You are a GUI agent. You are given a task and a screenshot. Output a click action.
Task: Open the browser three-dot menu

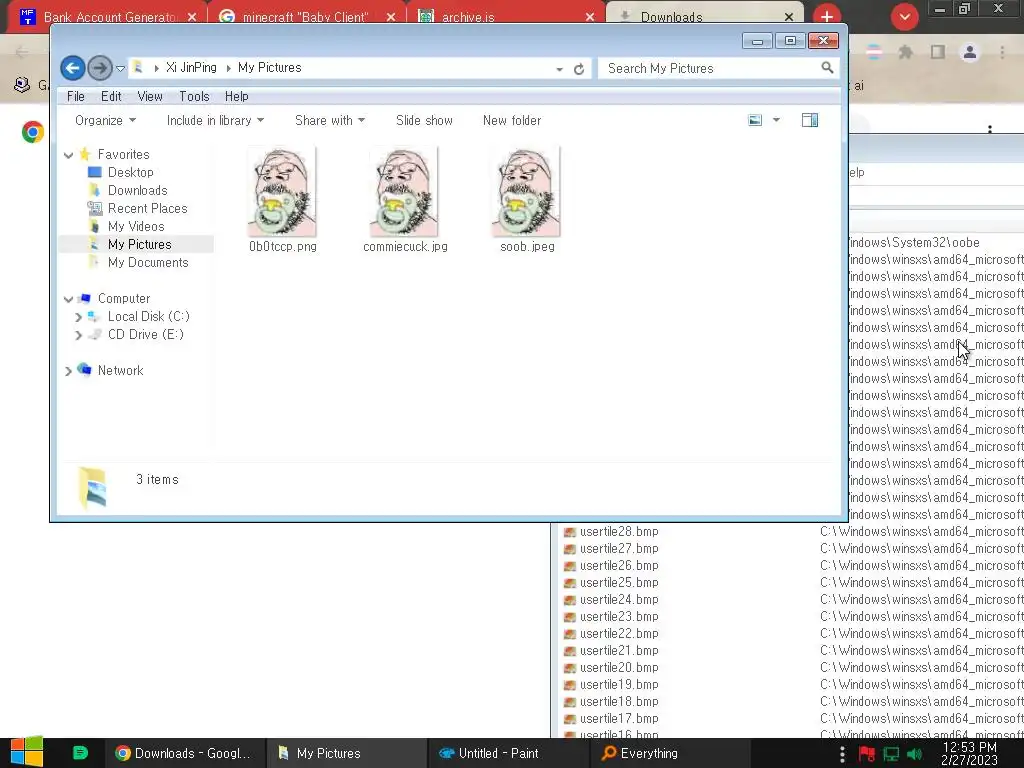[1002, 52]
